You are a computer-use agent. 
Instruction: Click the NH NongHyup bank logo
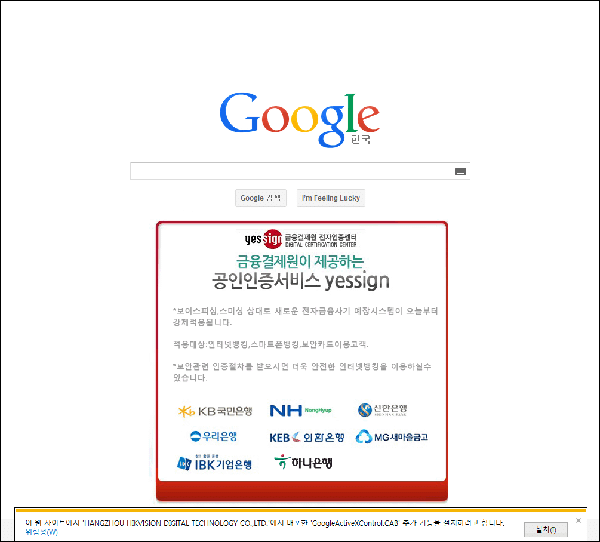[x=300, y=410]
